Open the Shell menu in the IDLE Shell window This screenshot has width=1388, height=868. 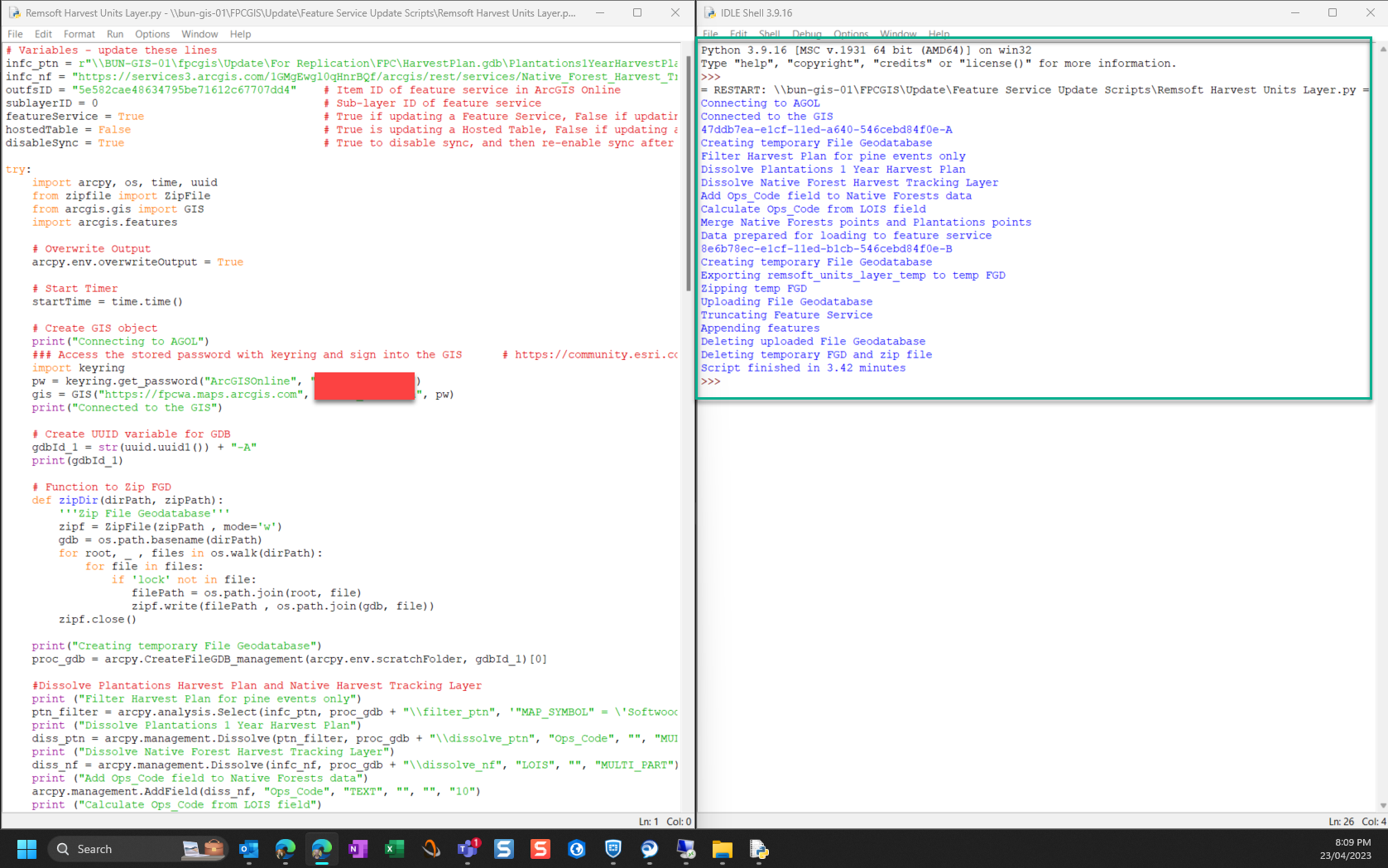(x=770, y=34)
